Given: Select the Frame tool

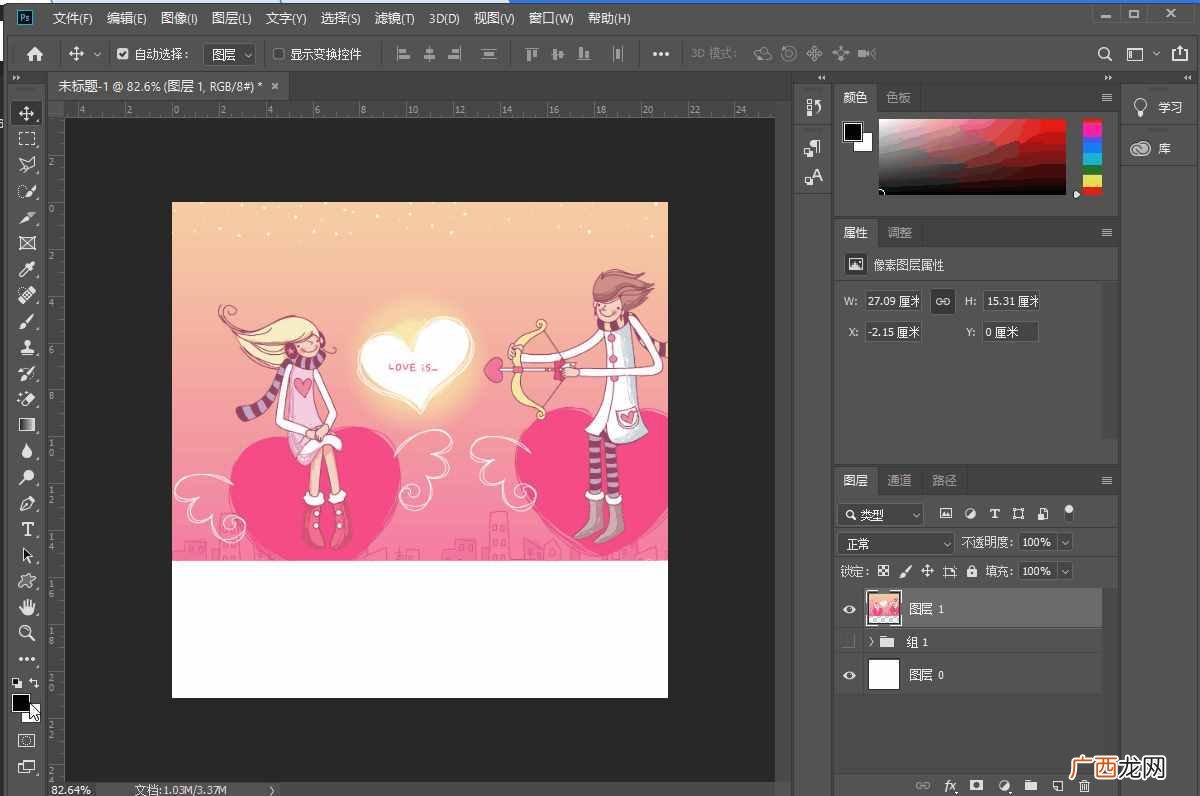Looking at the screenshot, I should (x=27, y=243).
